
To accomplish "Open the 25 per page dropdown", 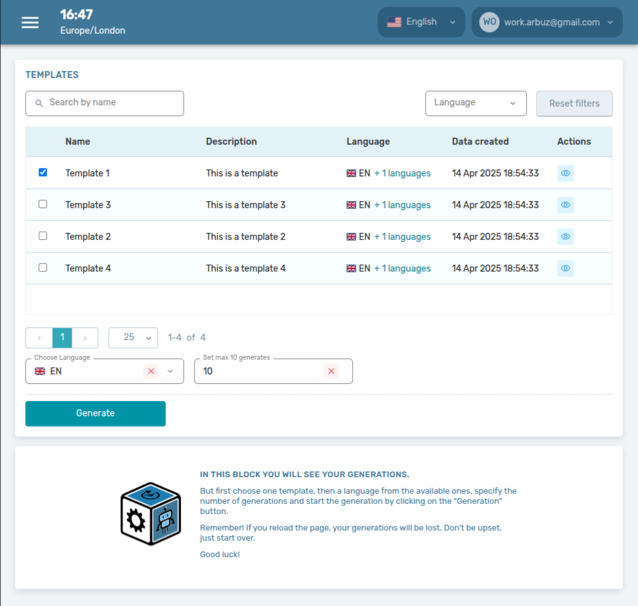I will click(x=133, y=338).
